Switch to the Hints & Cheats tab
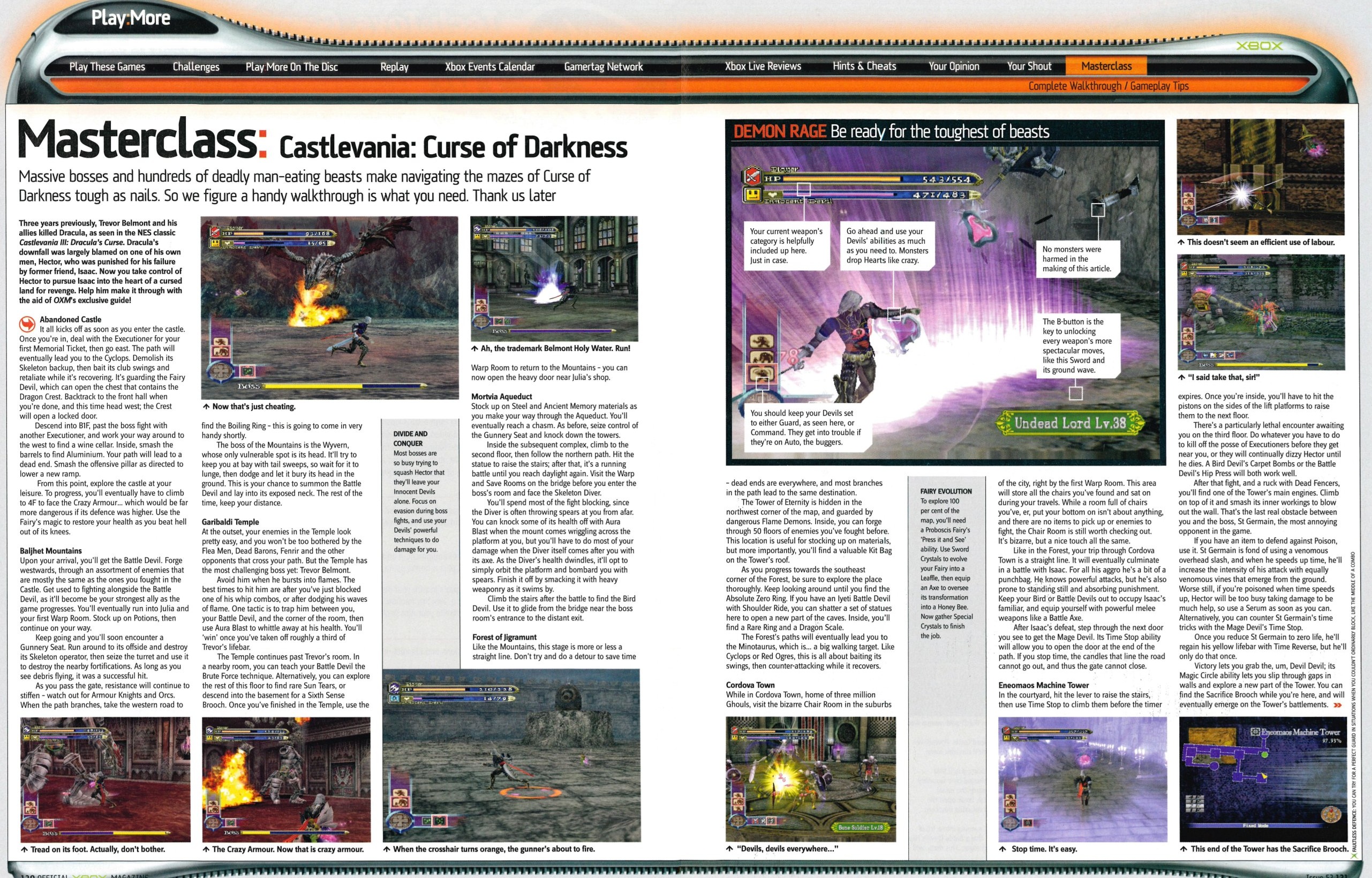Screen dimensions: 1372x878 [864, 66]
